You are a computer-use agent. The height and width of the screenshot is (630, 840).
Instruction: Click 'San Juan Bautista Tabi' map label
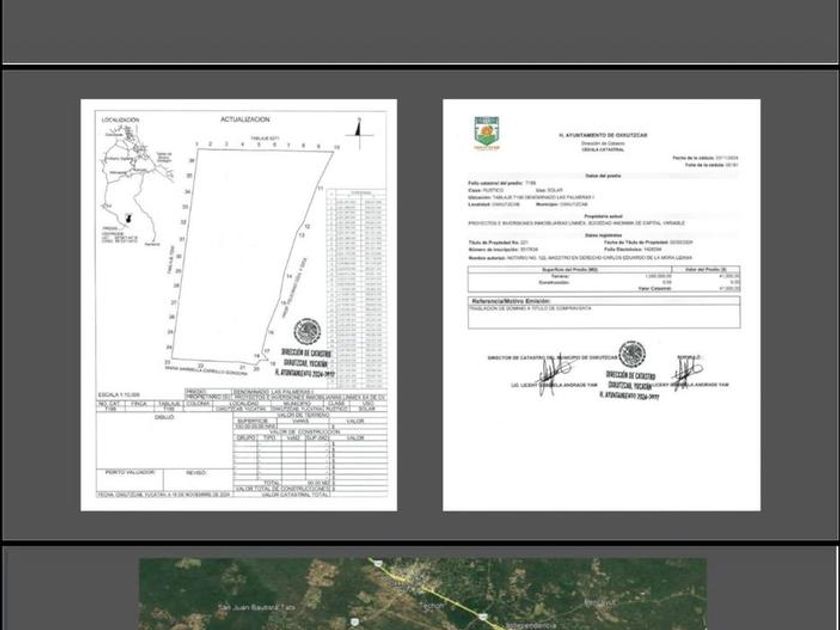click(257, 607)
